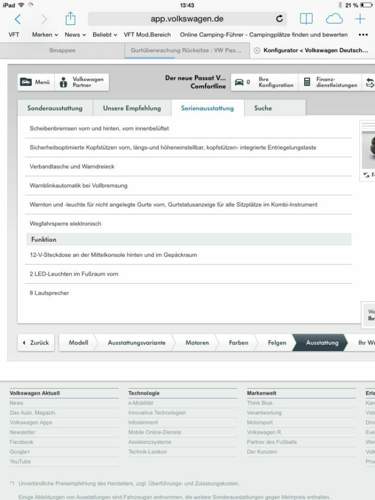Open Volkswagen Partner button

[x=82, y=82]
